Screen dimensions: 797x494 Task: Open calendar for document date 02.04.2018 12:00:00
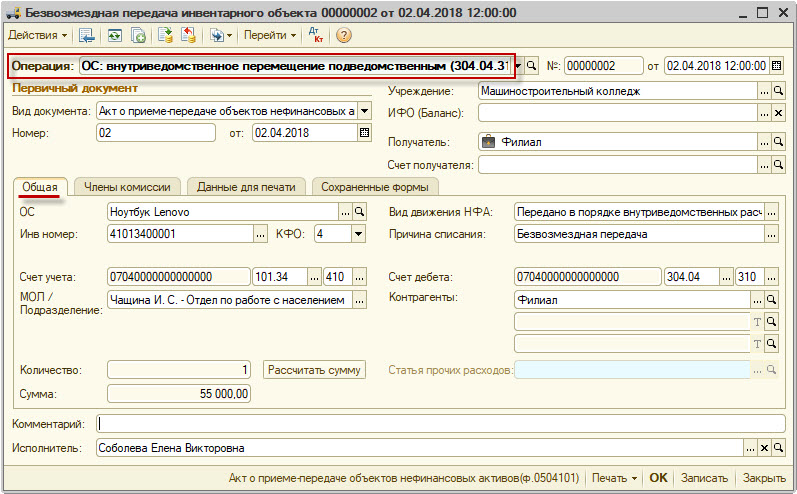pyautogui.click(x=776, y=66)
